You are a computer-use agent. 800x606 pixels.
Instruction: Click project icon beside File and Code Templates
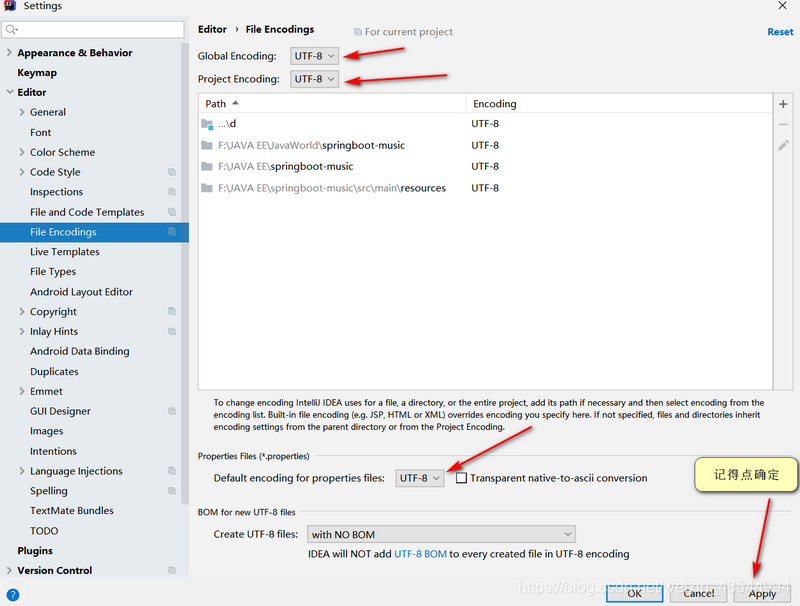(x=172, y=212)
